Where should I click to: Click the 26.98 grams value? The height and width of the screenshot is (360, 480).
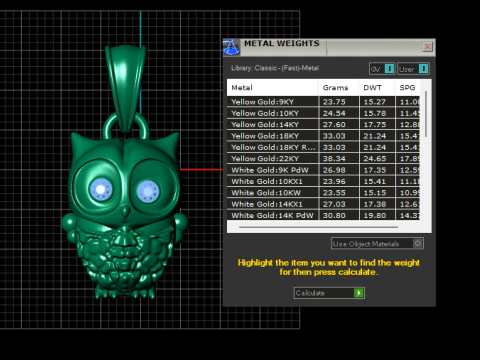(334, 170)
